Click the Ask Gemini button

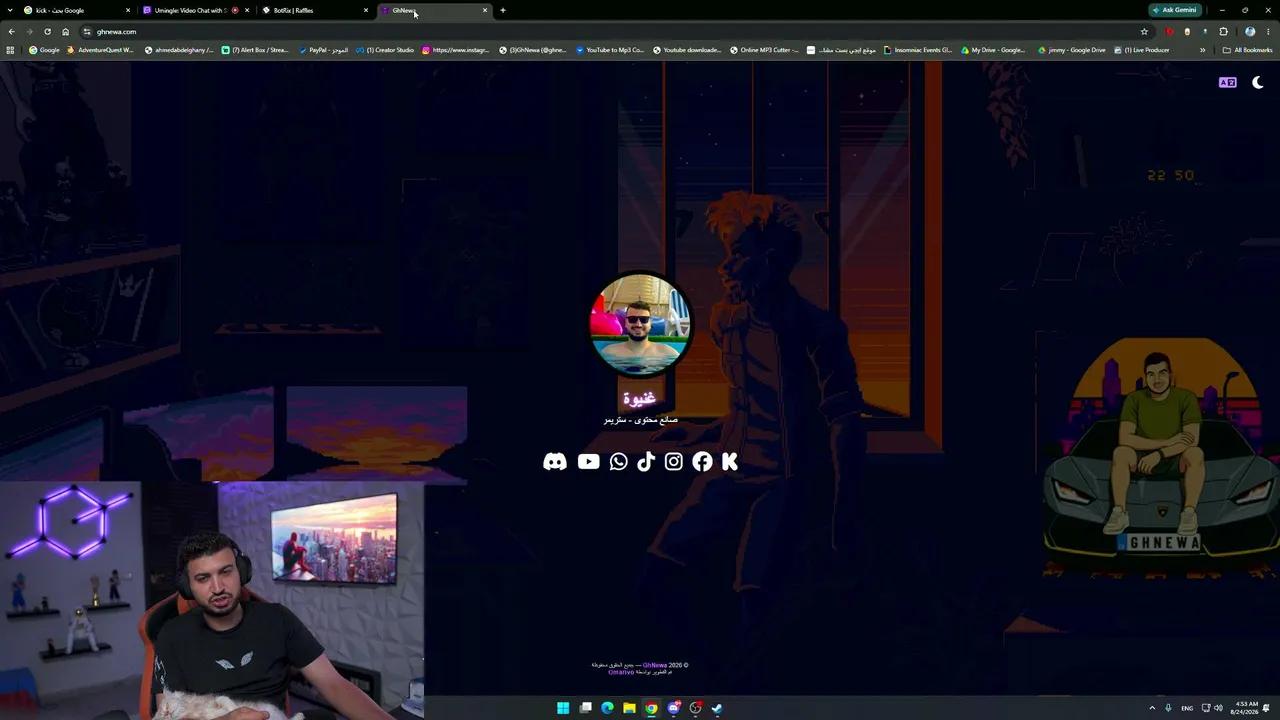point(1175,10)
